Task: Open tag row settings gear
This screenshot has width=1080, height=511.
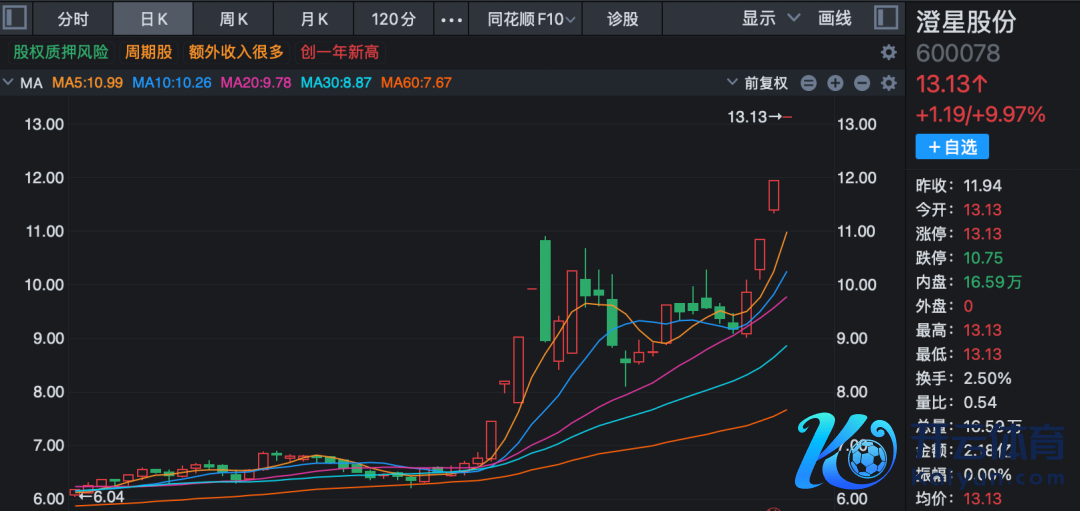Action: 888,53
